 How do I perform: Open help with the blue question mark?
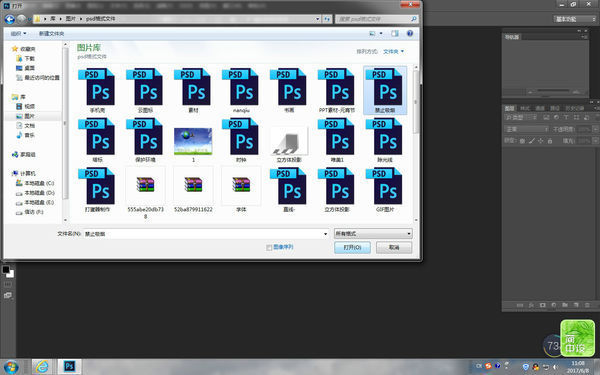[x=410, y=34]
